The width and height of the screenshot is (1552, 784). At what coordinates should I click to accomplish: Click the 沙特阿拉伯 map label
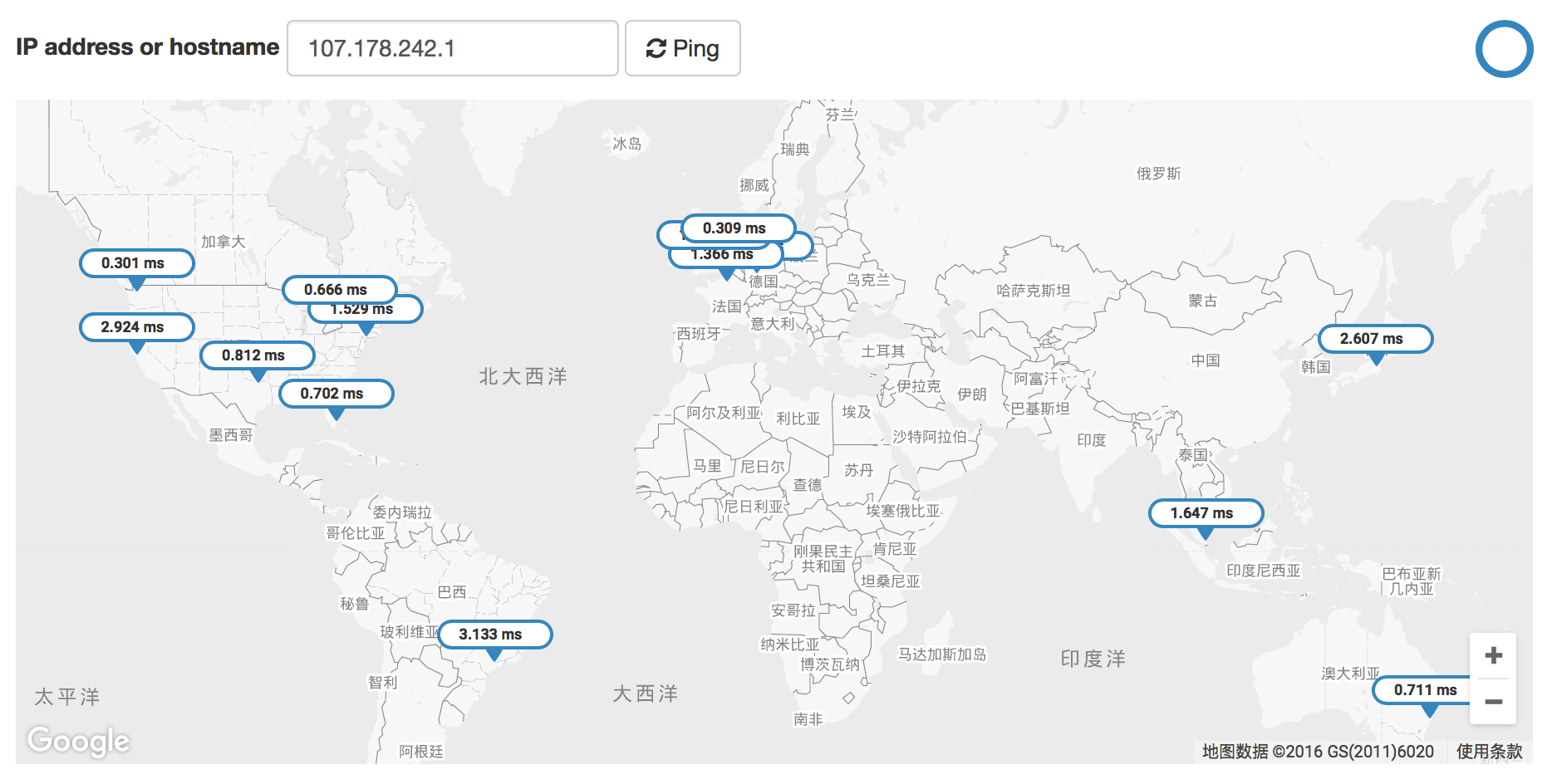(930, 437)
